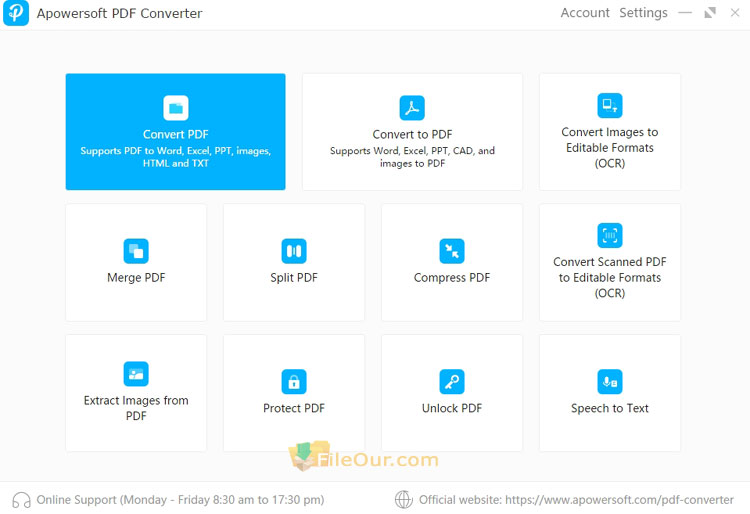Viewport: 750px width, 514px height.
Task: Open the Convert PDF label
Action: [x=176, y=134]
